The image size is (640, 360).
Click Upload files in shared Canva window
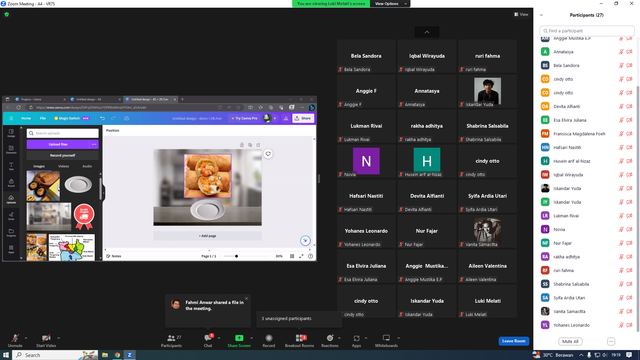click(58, 144)
